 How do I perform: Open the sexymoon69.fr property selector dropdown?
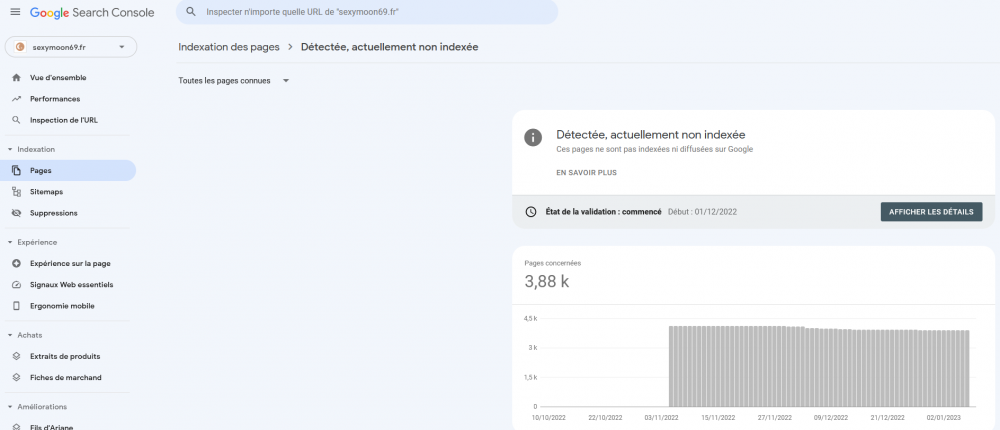(71, 47)
